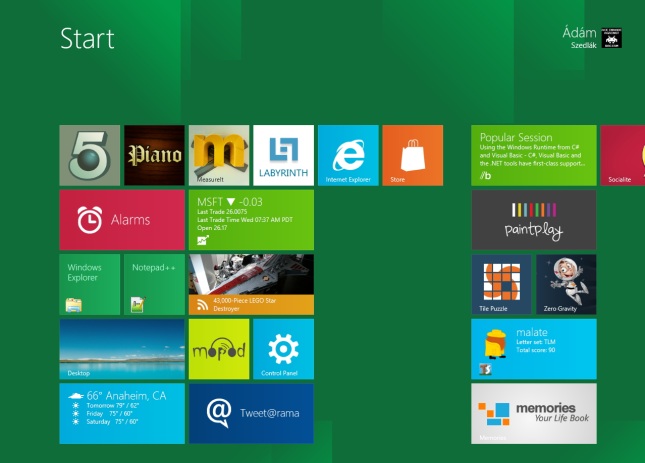Start the Labyrinth game tile

point(283,155)
